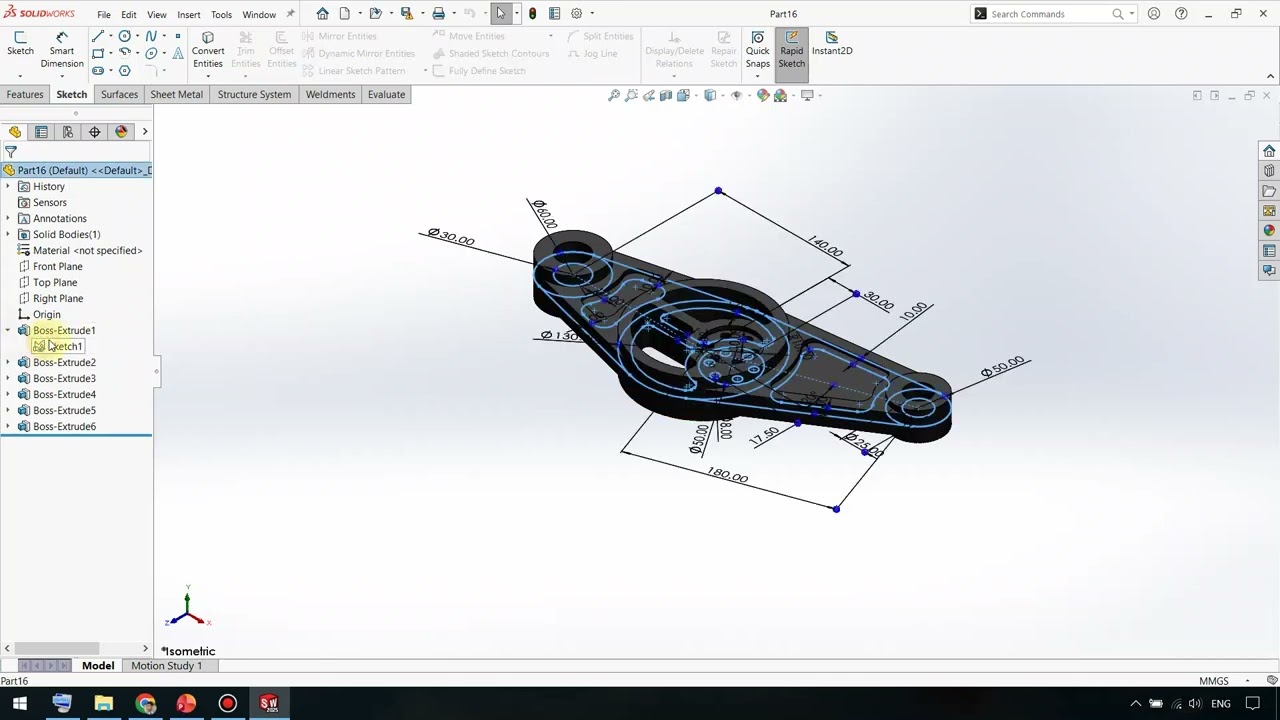Select the Polygon sketch tool
The height and width of the screenshot is (720, 1280).
coord(125,71)
